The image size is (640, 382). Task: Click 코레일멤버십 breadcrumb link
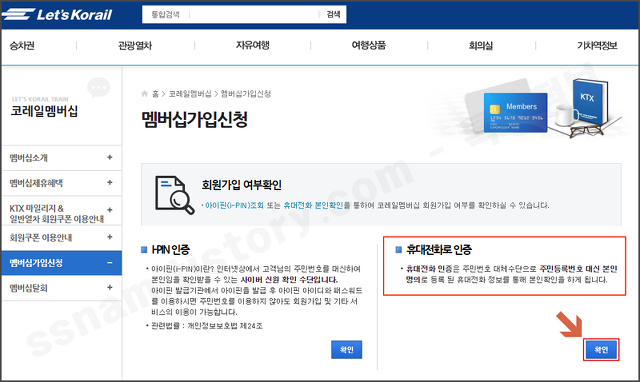point(190,94)
